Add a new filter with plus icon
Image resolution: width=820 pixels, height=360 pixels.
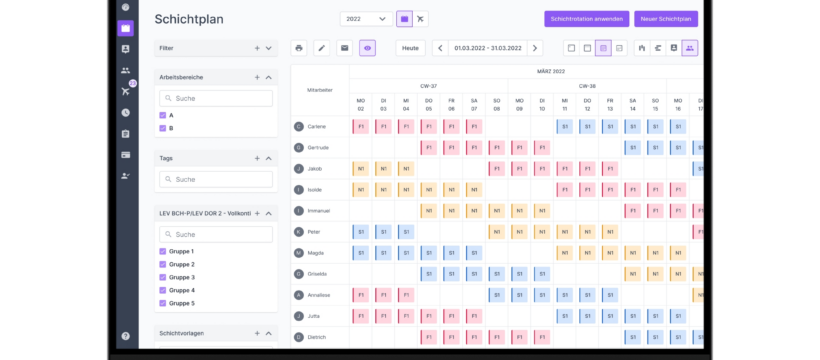click(x=257, y=48)
